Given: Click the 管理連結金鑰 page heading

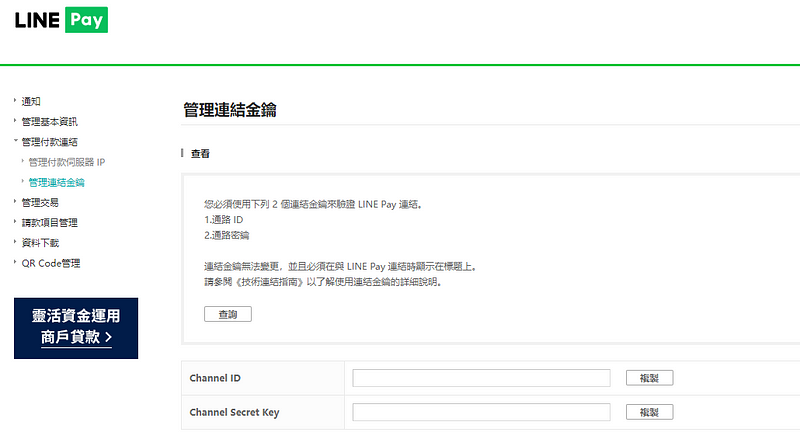Looking at the screenshot, I should point(230,110).
